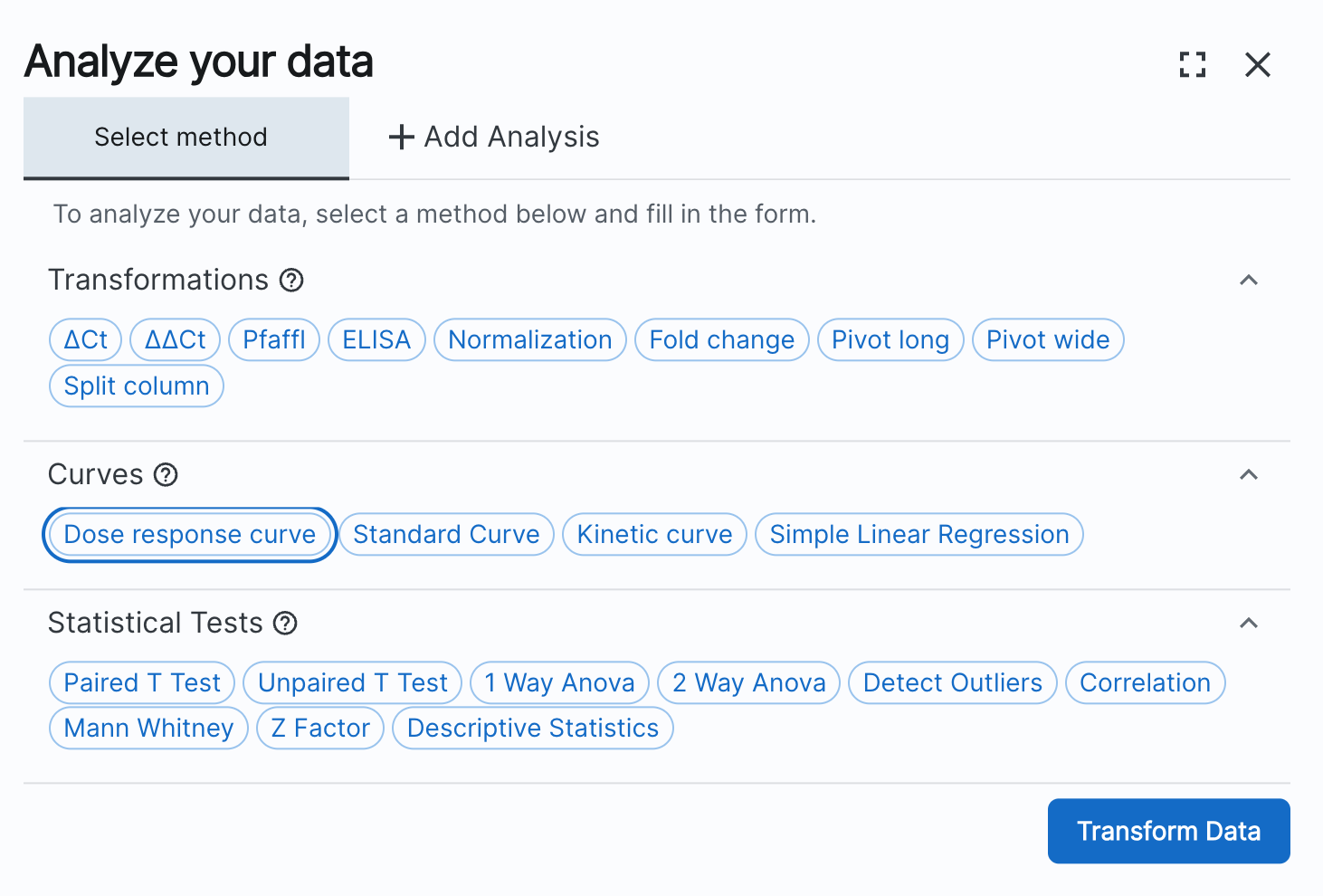Click the plus icon beside Add Analysis
This screenshot has width=1323, height=896.
tap(402, 137)
